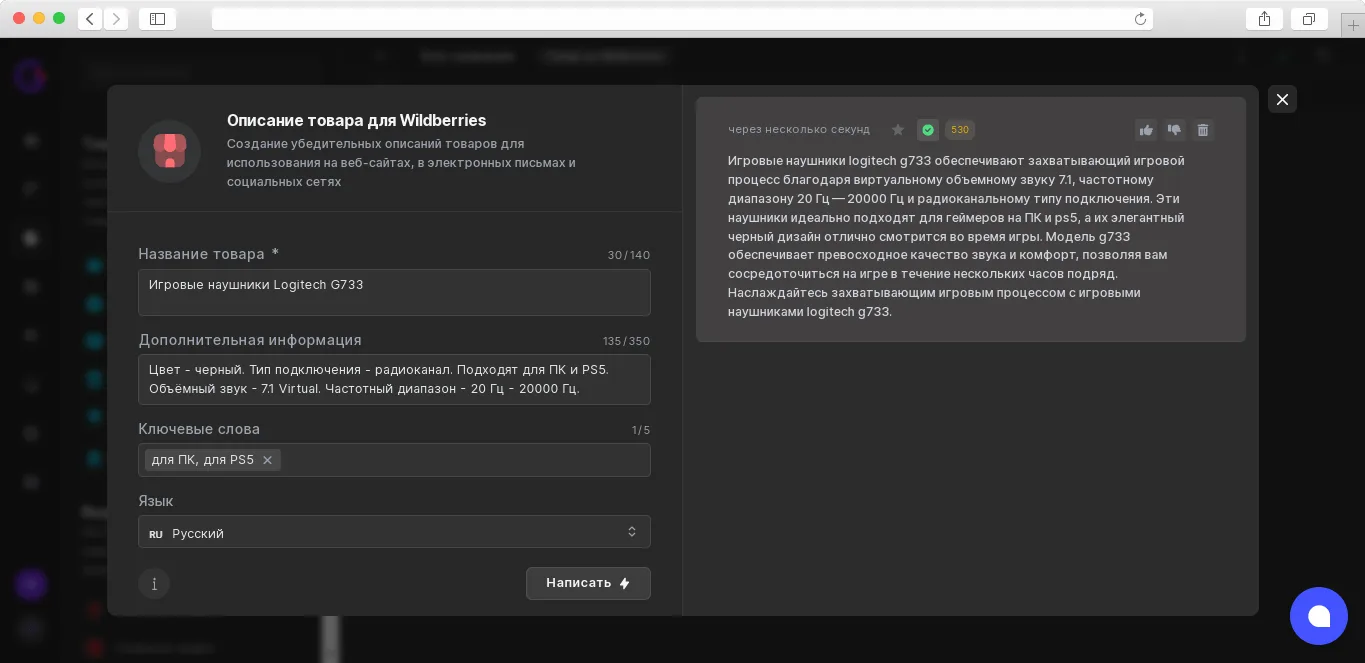Delete the generated result with trash icon
The height and width of the screenshot is (663, 1365).
[x=1203, y=130]
